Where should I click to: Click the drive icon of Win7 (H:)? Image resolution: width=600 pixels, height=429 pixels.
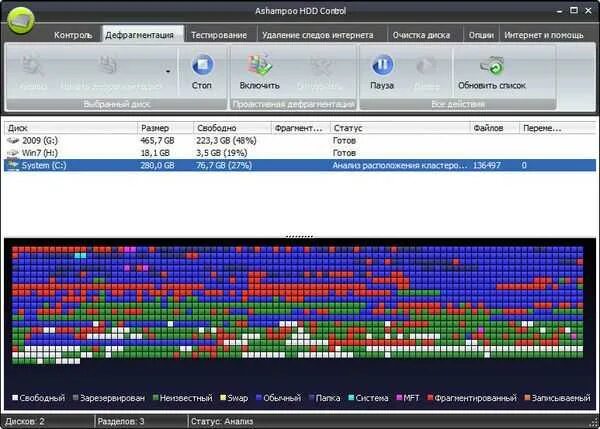[x=13, y=153]
